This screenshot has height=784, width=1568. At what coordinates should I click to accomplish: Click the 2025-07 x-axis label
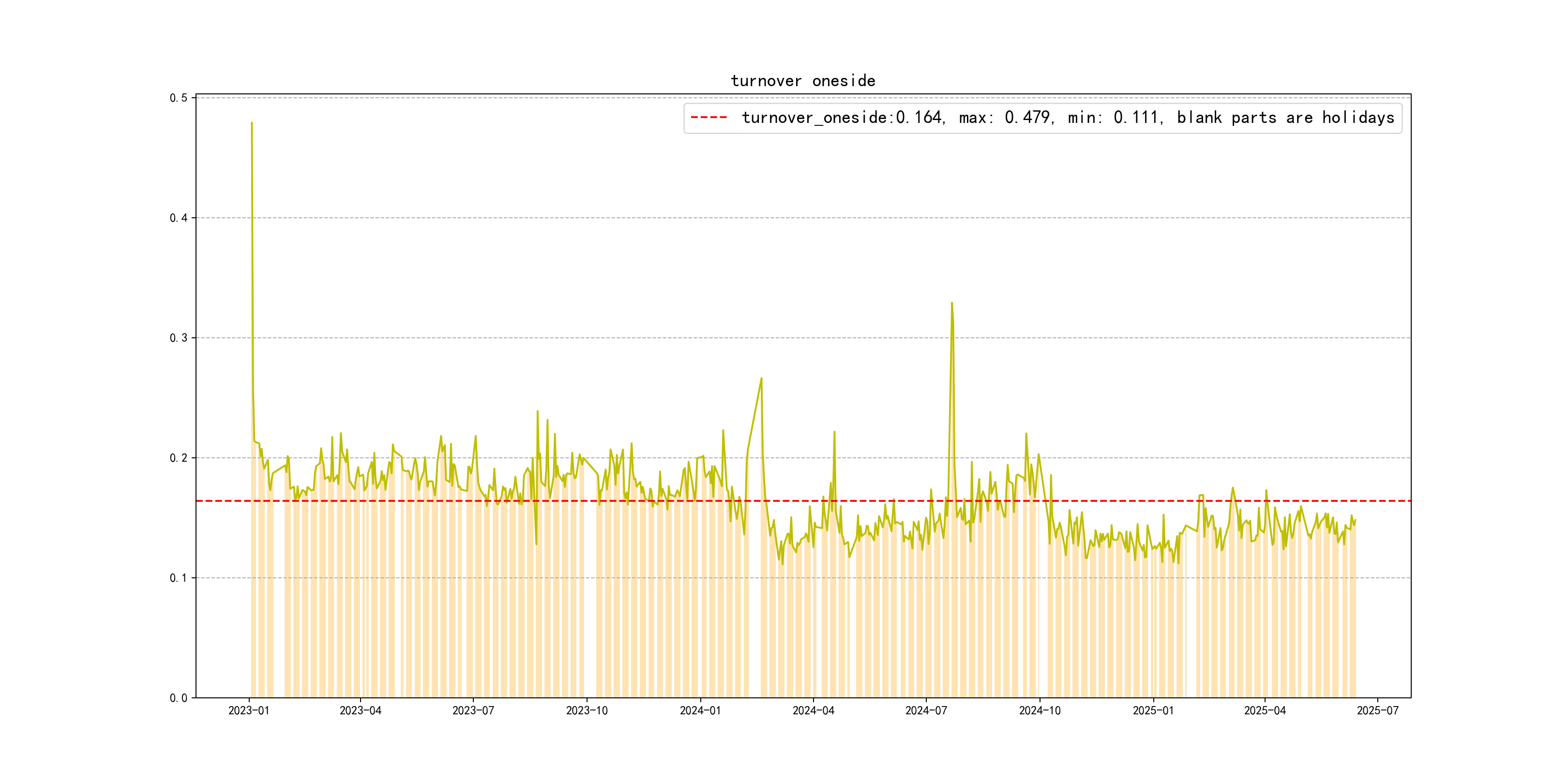[1377, 710]
